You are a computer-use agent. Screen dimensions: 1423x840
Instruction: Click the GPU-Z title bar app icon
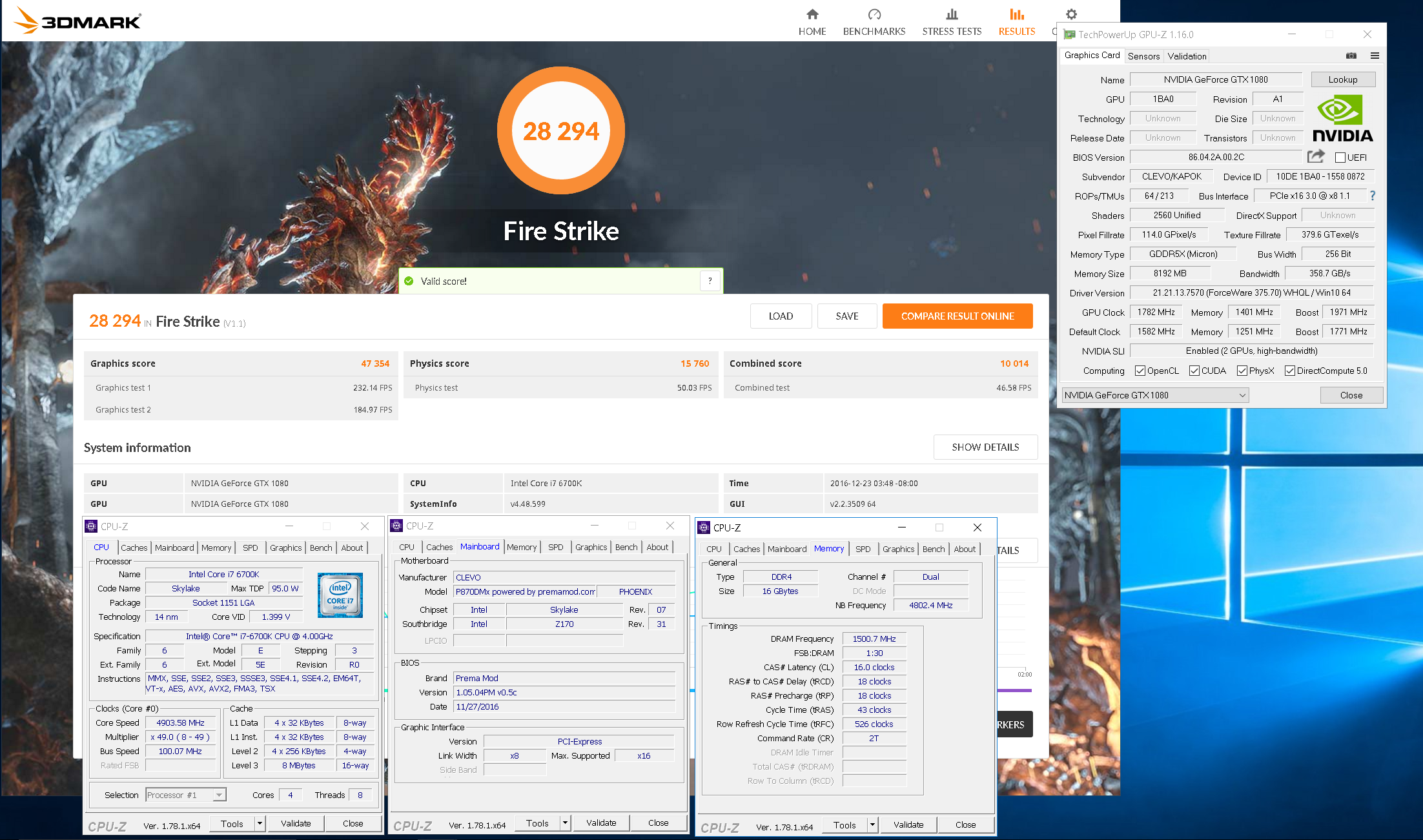pos(1070,34)
